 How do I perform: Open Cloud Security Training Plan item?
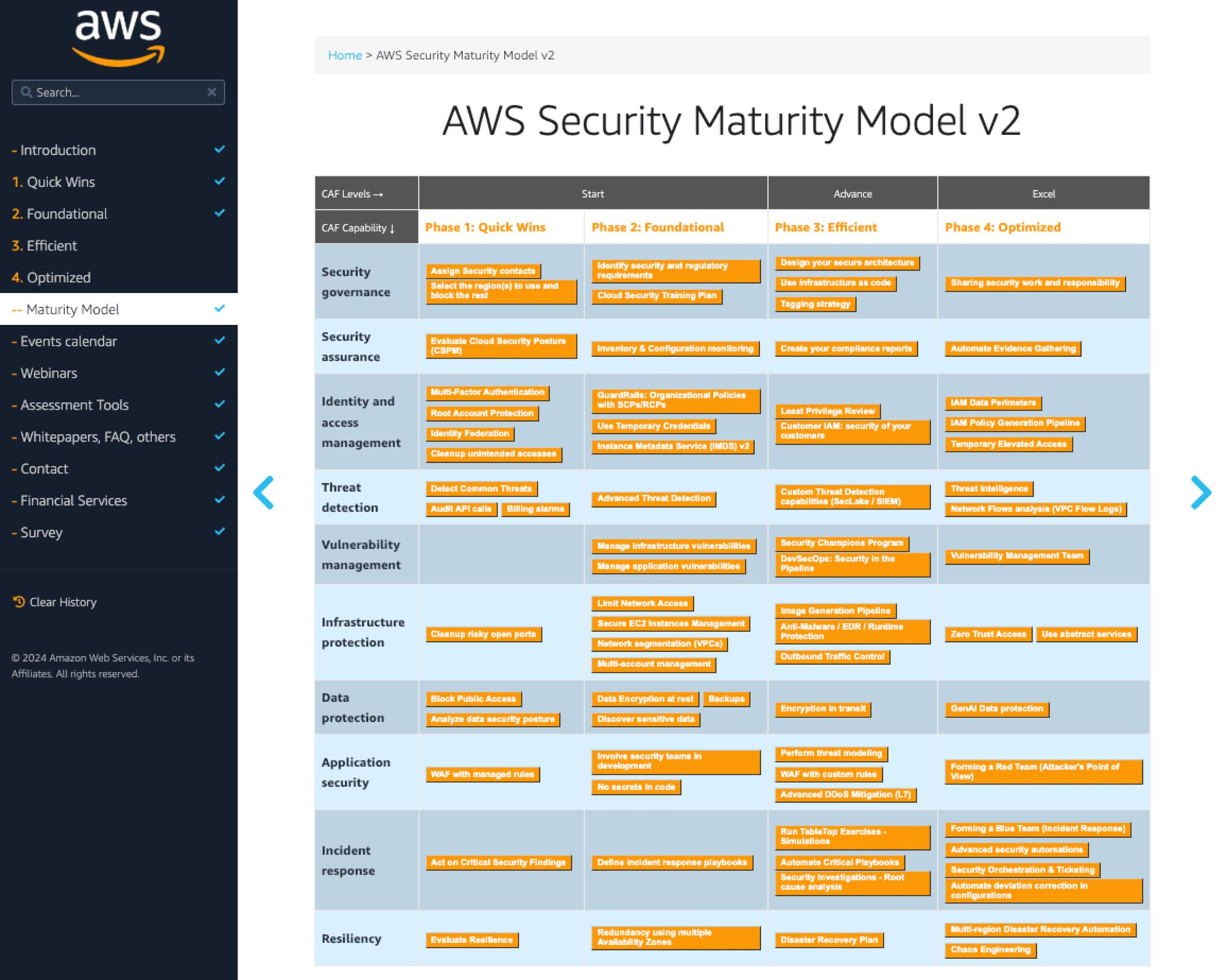[x=657, y=296]
